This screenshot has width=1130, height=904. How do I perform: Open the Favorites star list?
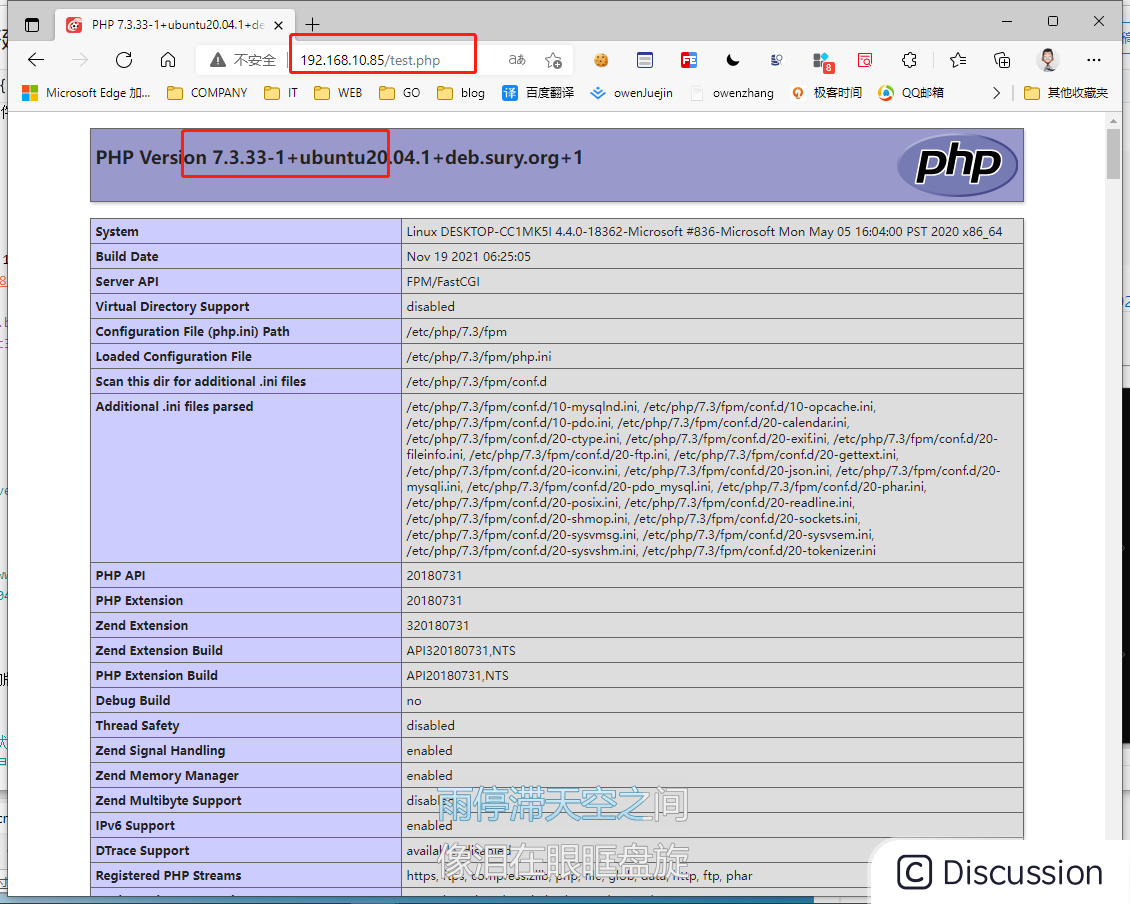[x=958, y=61]
